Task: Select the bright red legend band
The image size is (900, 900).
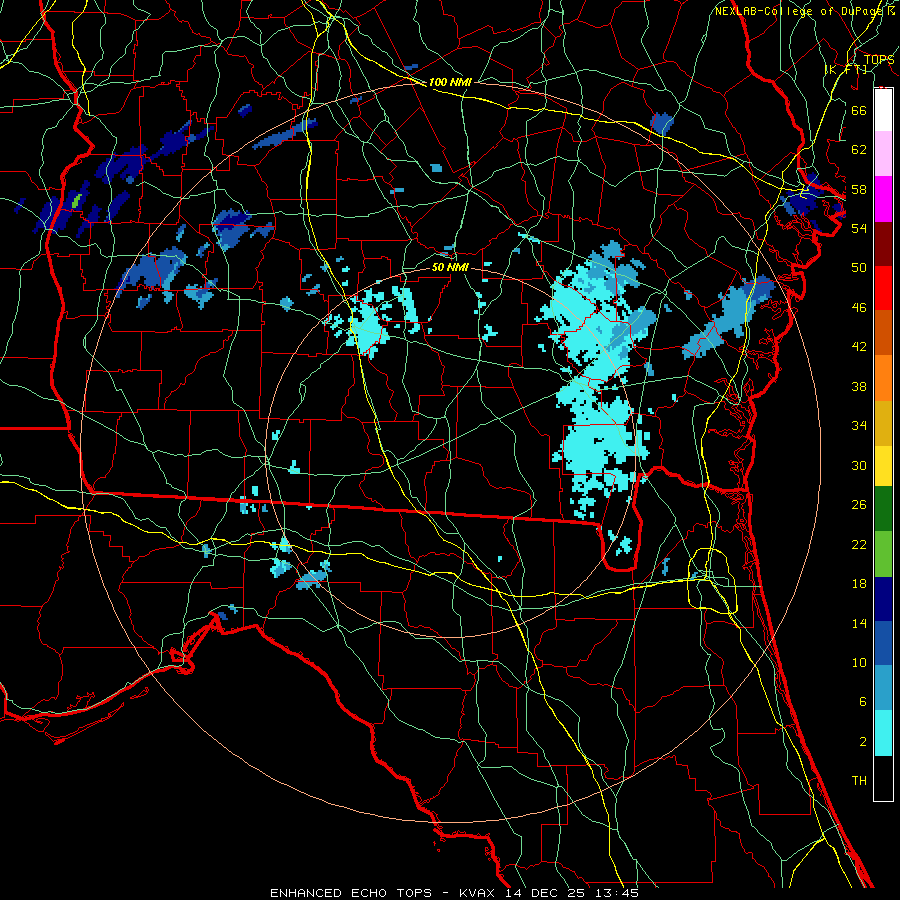Action: coord(883,288)
